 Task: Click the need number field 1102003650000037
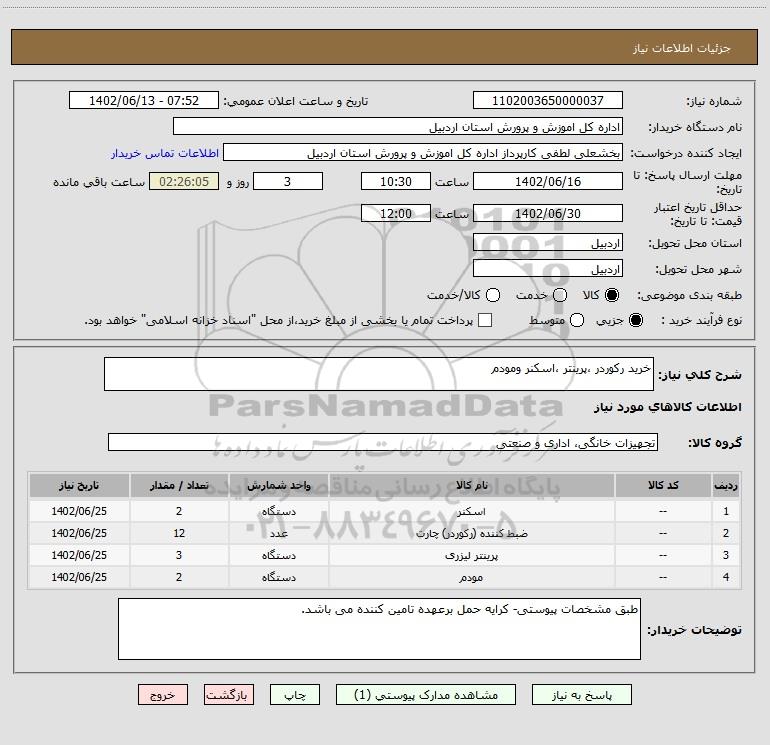[548, 100]
